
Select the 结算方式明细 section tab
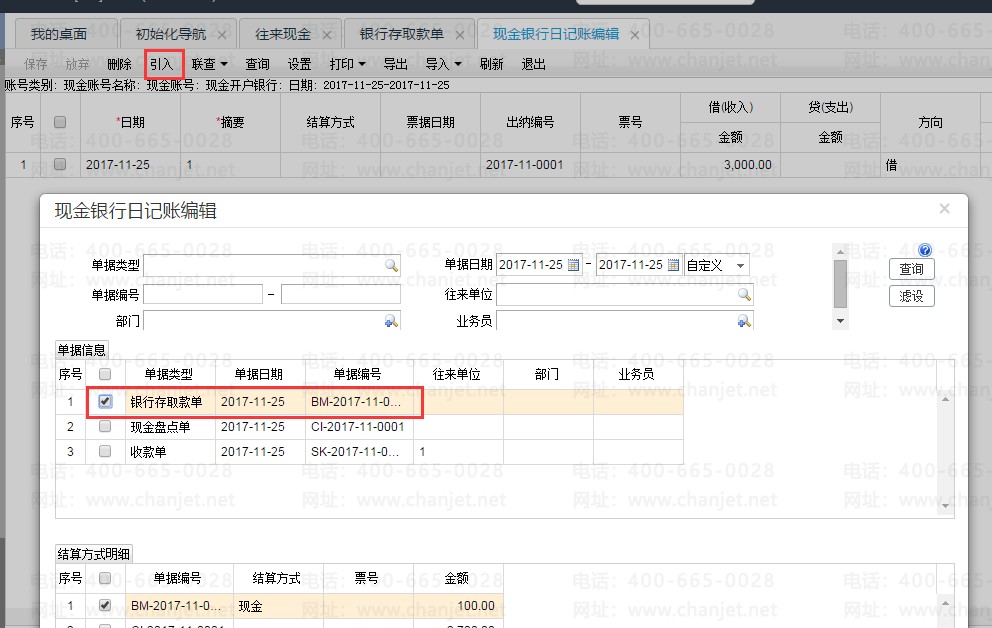click(x=94, y=554)
